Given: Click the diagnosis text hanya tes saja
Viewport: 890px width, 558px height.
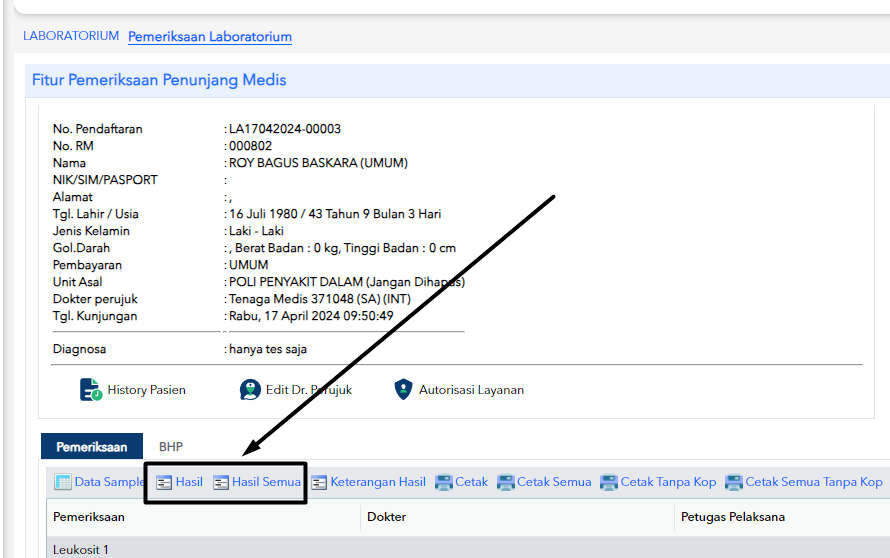Looking at the screenshot, I should click(x=268, y=349).
